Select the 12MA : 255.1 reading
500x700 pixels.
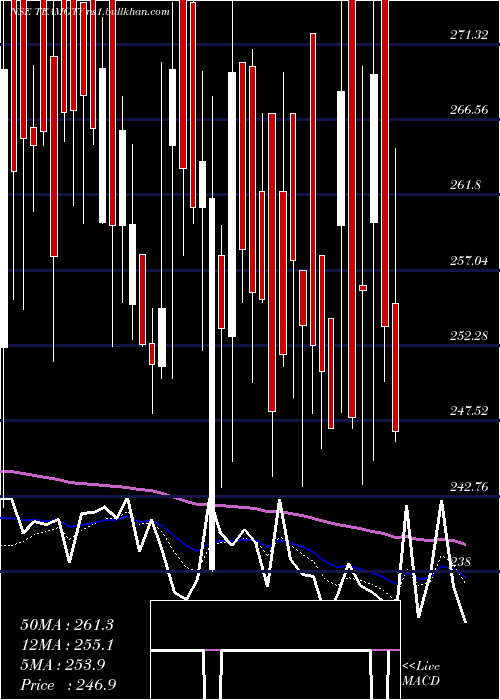(x=67, y=645)
